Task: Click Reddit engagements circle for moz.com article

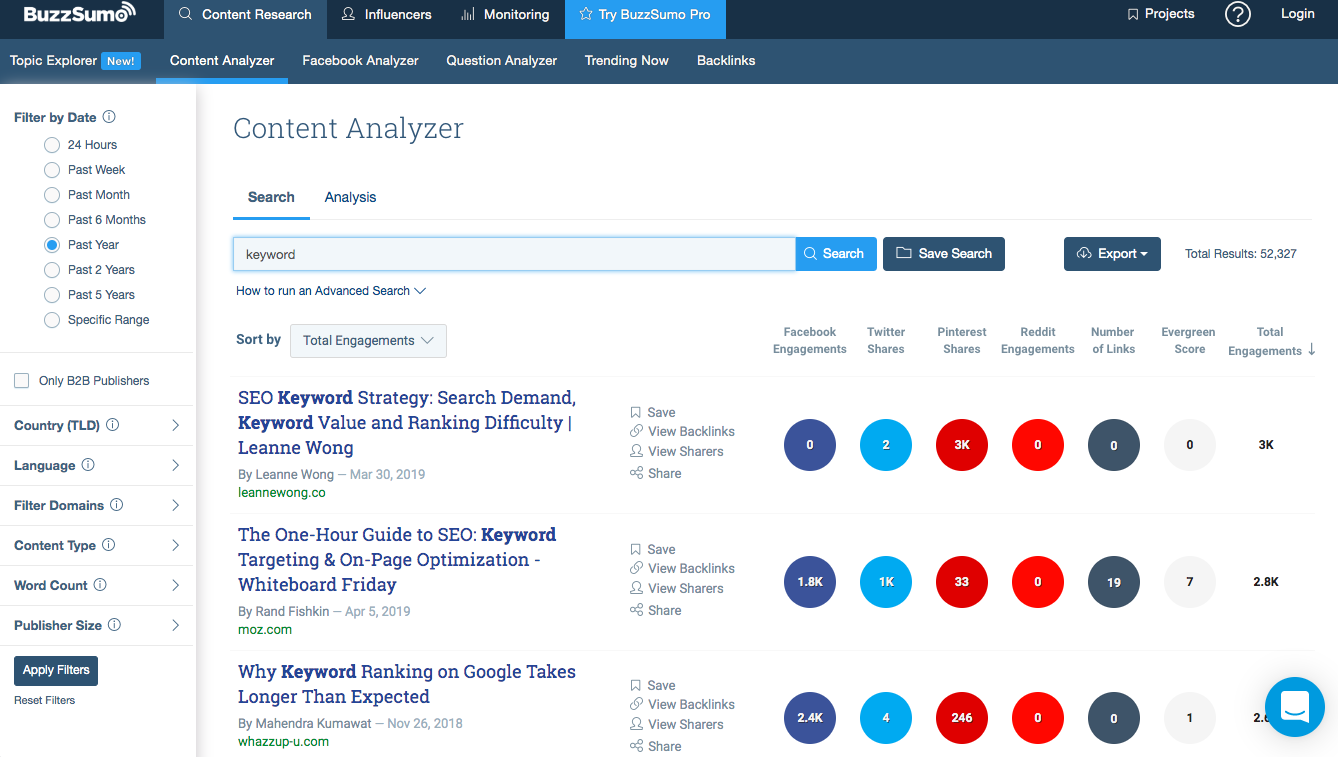Action: point(1038,582)
